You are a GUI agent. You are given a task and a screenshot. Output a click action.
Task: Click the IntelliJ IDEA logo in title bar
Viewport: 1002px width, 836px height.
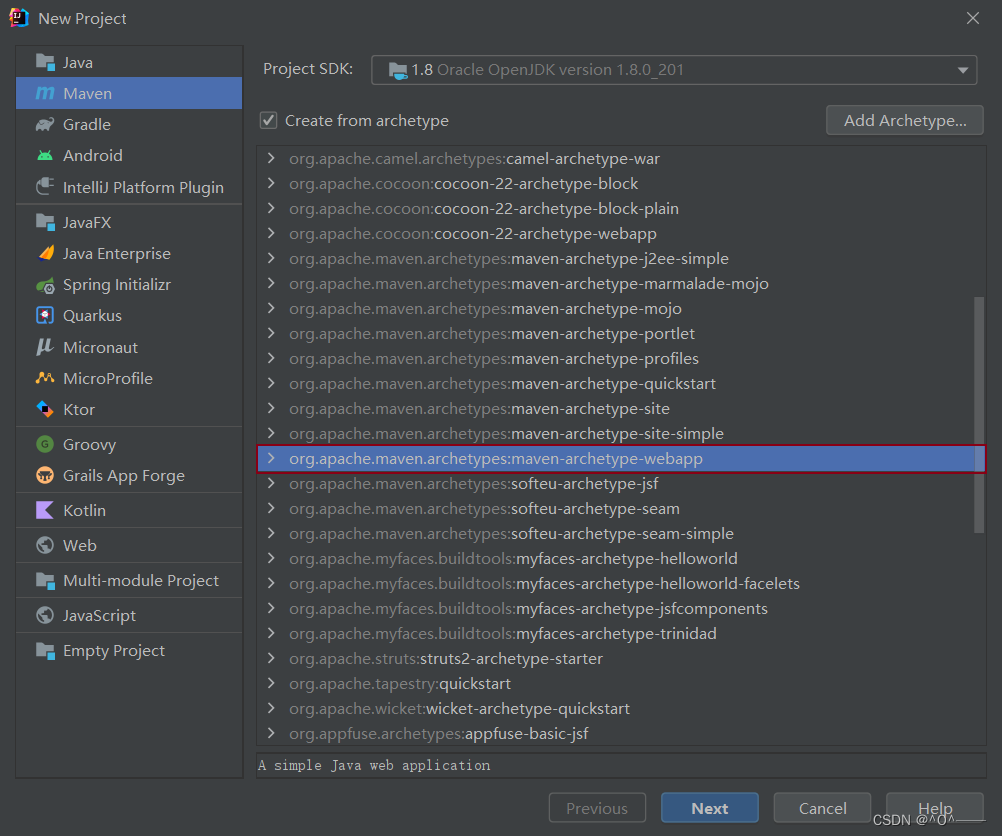tap(19, 18)
